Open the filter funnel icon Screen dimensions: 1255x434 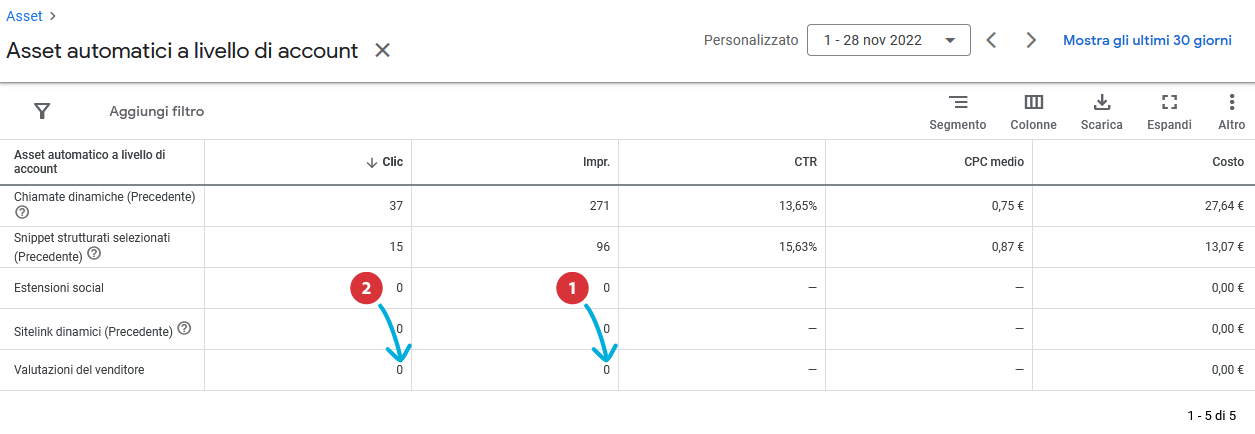42,111
